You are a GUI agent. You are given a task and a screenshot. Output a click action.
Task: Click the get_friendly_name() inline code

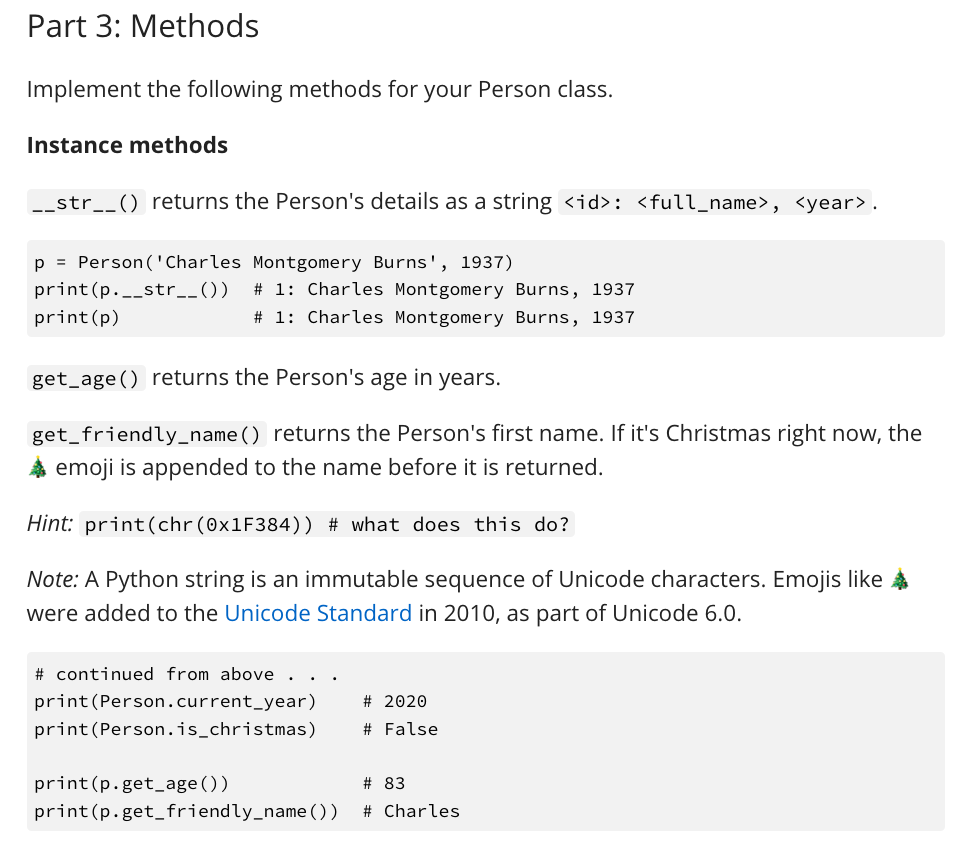click(x=147, y=434)
